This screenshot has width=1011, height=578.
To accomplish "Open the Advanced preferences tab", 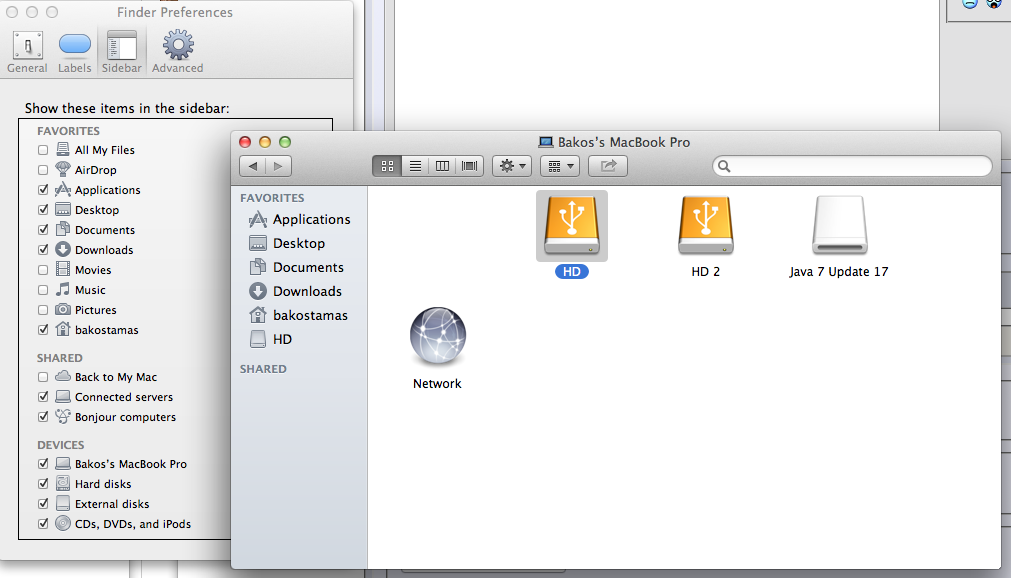I will 178,52.
